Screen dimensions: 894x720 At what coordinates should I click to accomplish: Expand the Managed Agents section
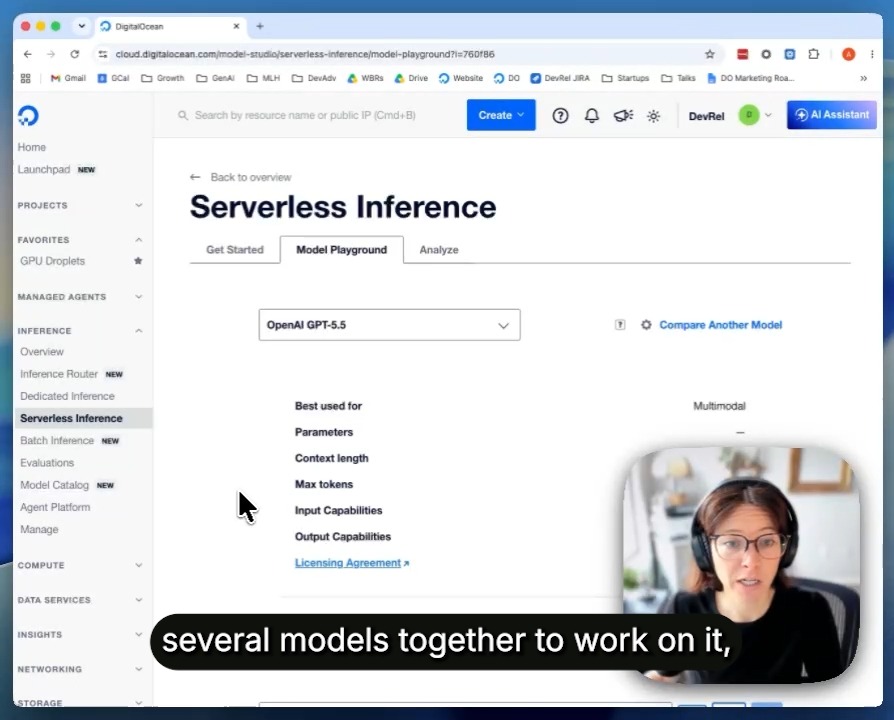[x=138, y=297]
